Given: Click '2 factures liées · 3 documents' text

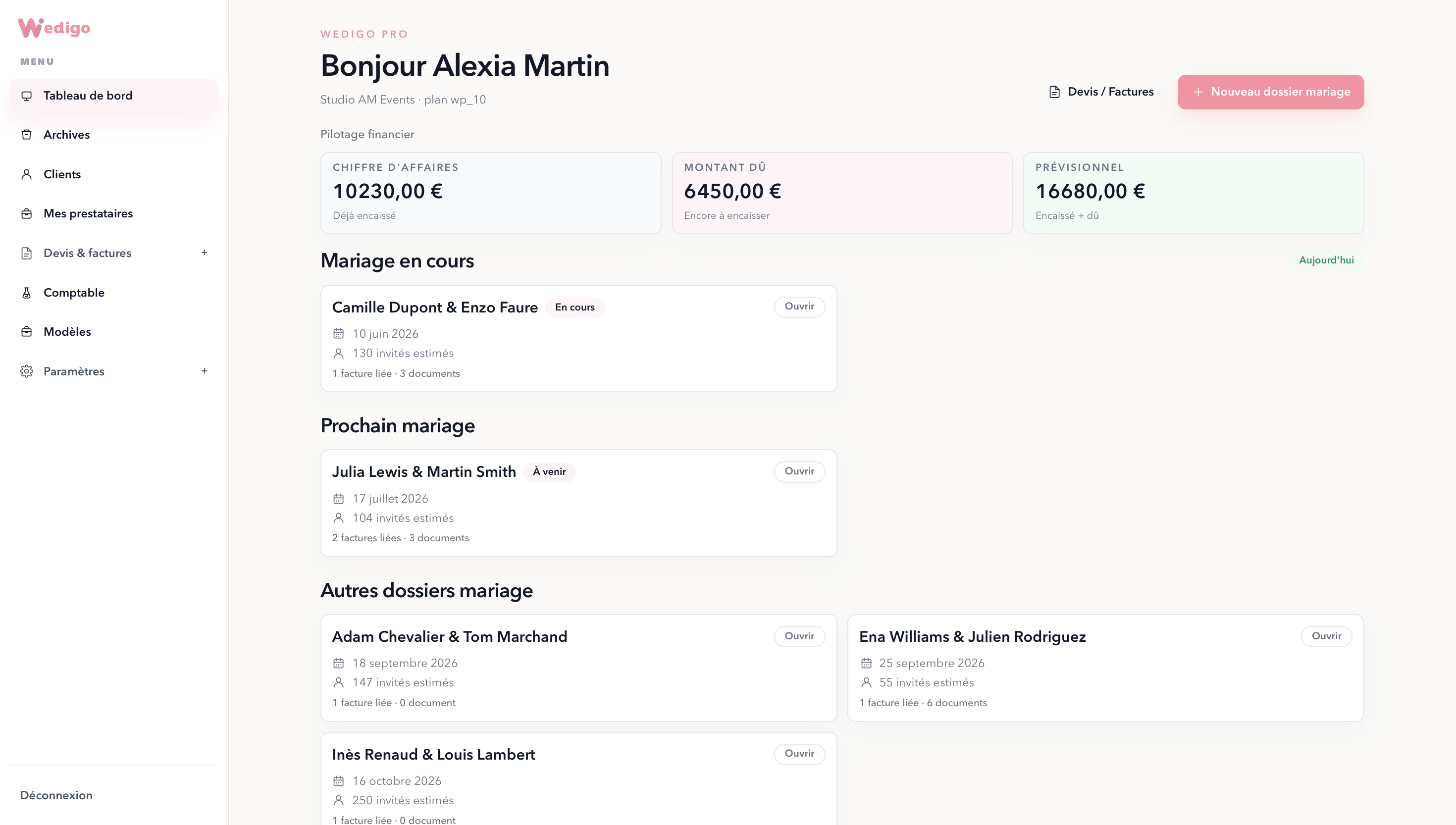Looking at the screenshot, I should 401,538.
